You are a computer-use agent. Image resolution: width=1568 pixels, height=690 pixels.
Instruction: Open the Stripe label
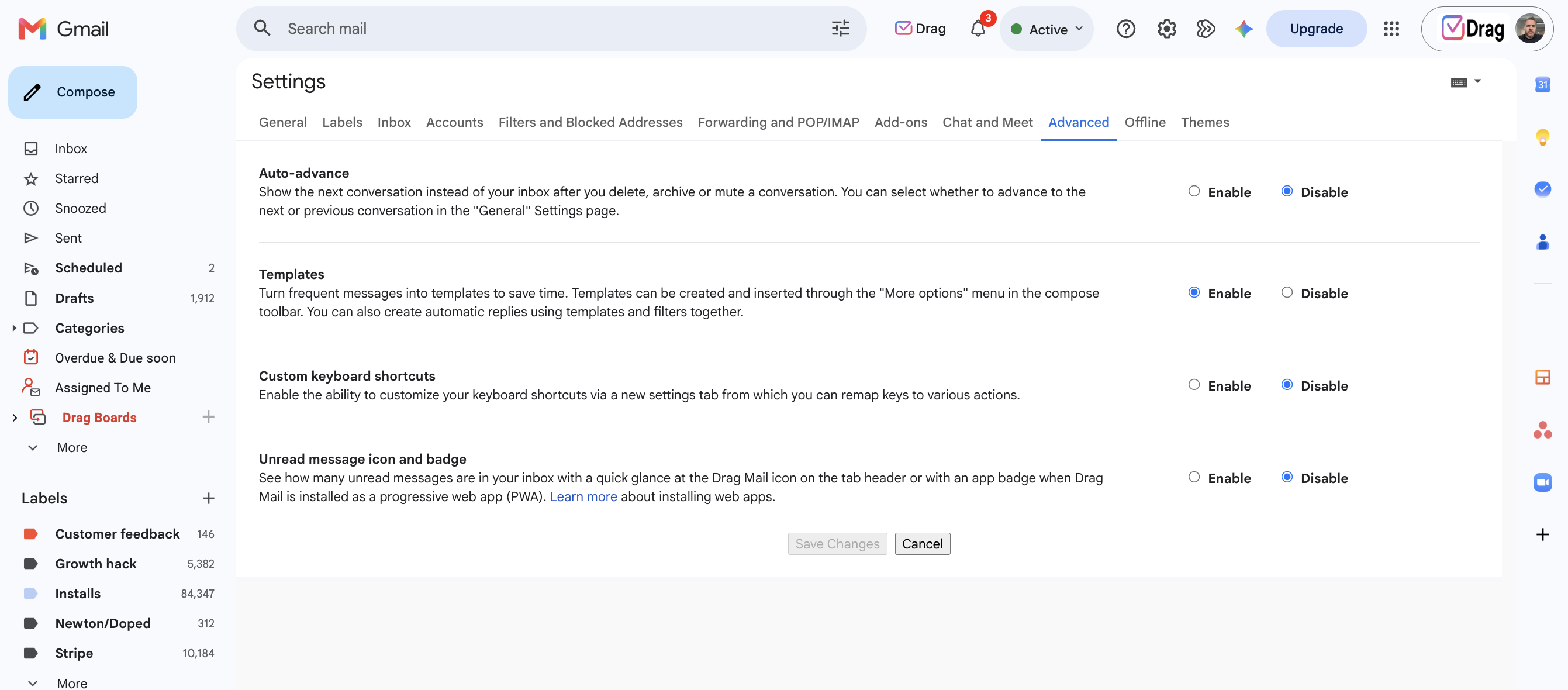point(74,653)
